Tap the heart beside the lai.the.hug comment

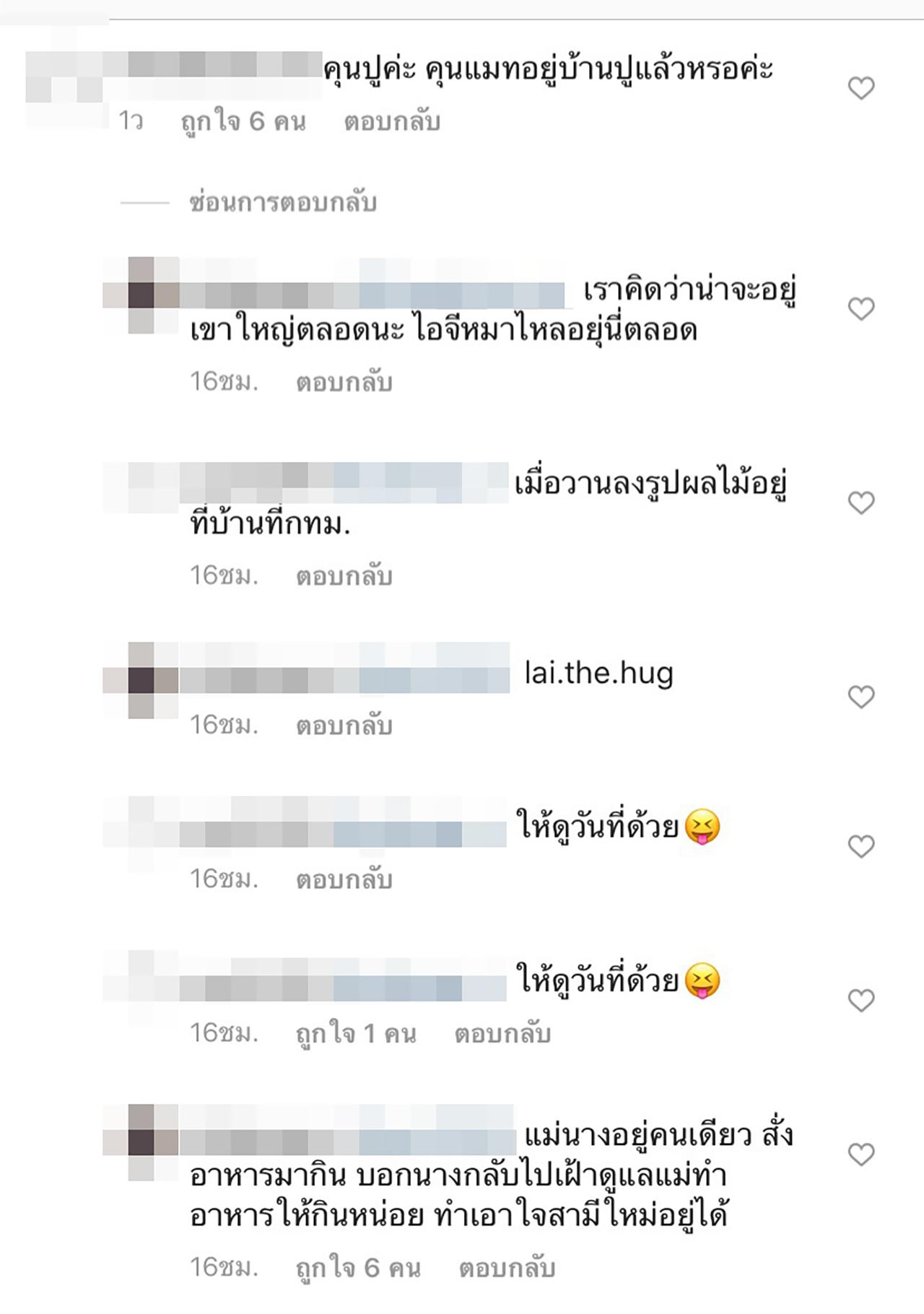pos(860,697)
